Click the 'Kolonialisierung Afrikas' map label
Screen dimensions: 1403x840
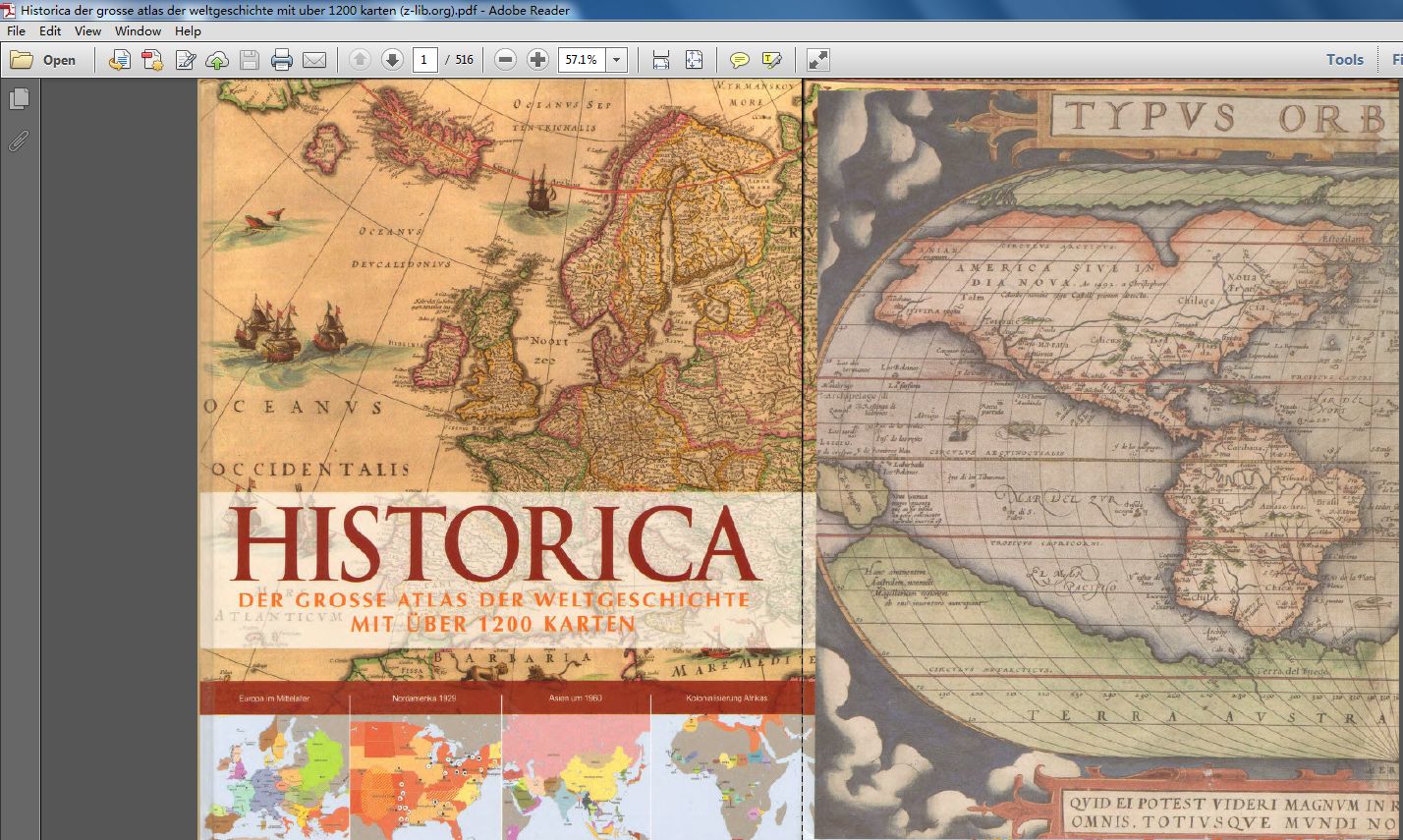pyautogui.click(x=726, y=699)
